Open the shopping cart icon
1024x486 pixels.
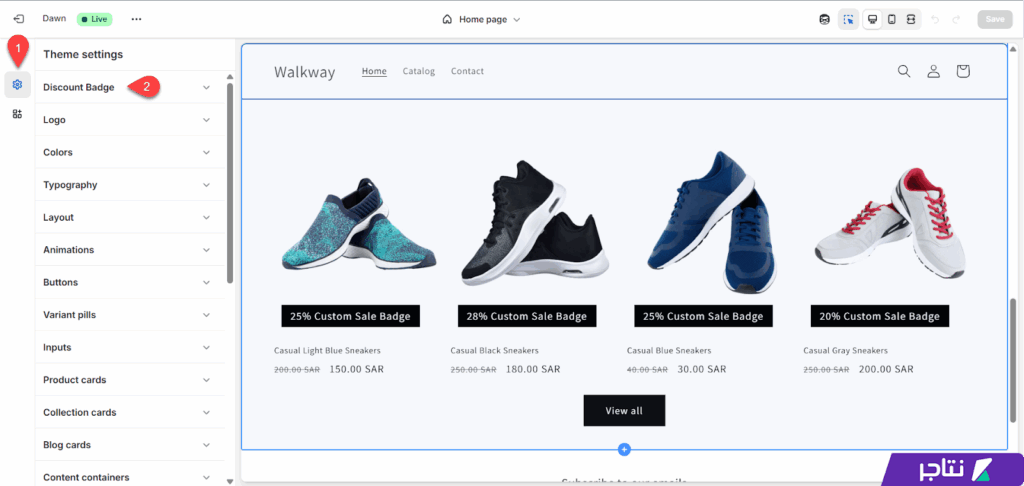coord(963,71)
